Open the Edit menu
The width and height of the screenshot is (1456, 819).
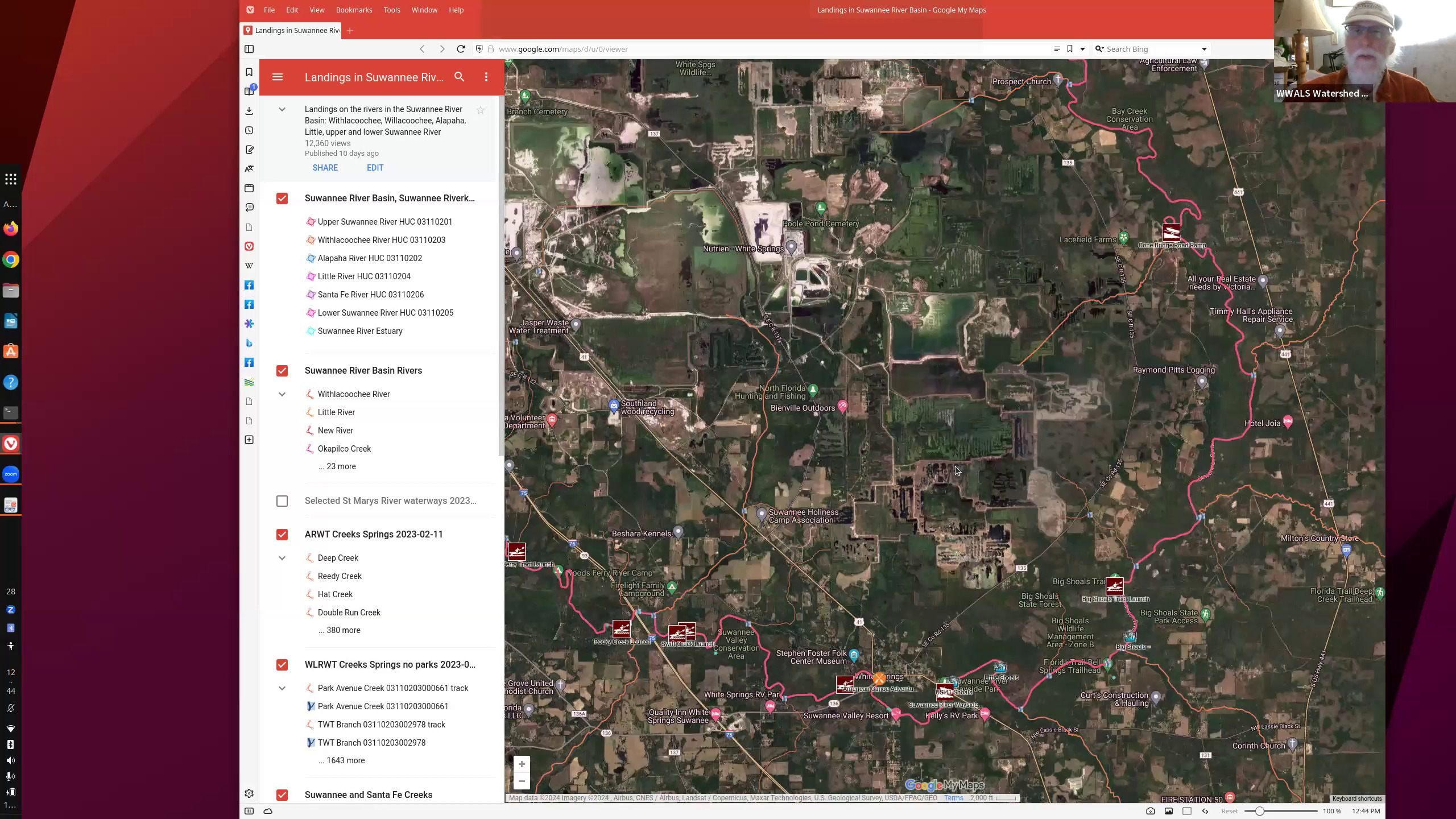292,10
